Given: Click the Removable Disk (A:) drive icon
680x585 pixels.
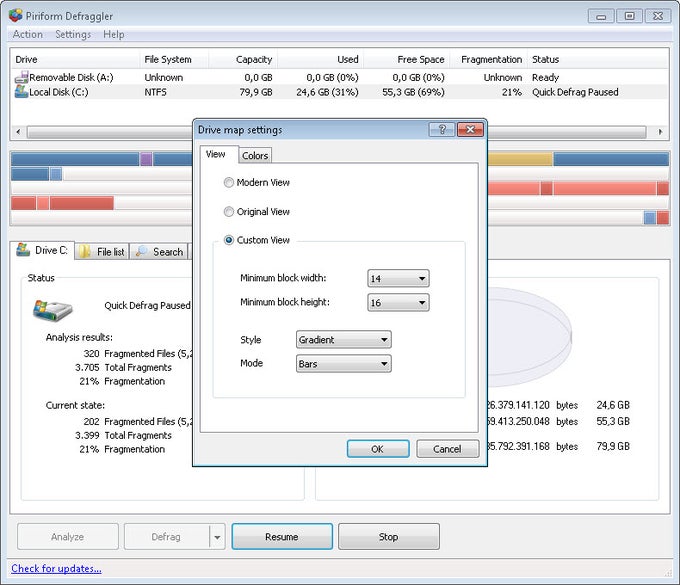Looking at the screenshot, I should coord(21,77).
